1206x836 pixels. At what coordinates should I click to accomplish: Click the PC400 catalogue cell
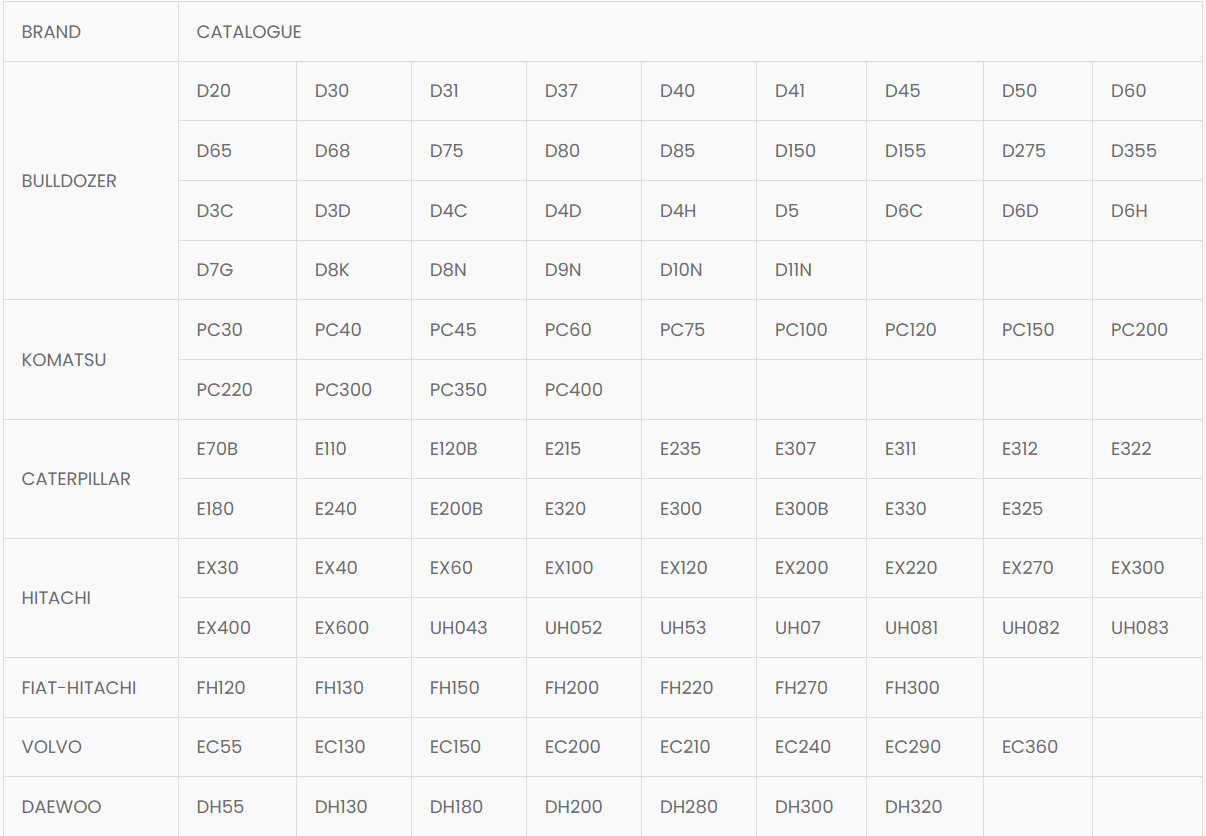584,390
